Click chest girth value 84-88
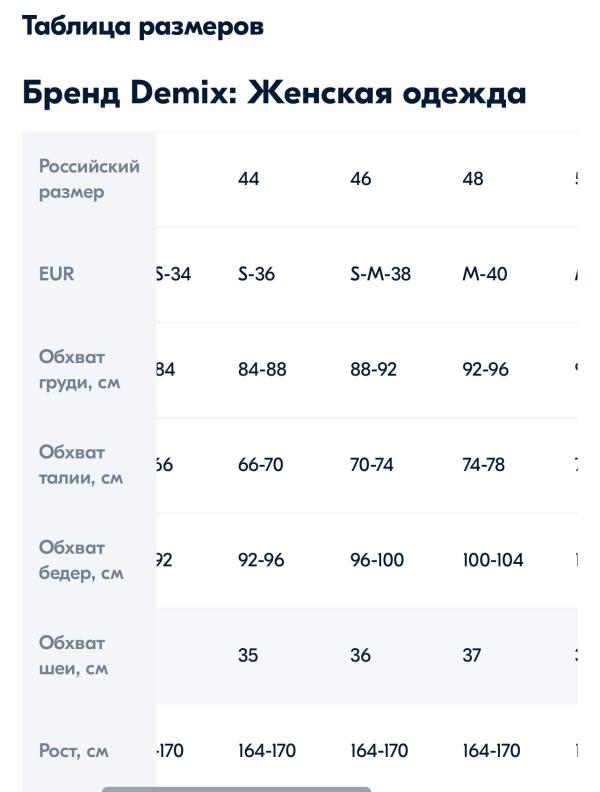600x792 pixels. (x=262, y=370)
